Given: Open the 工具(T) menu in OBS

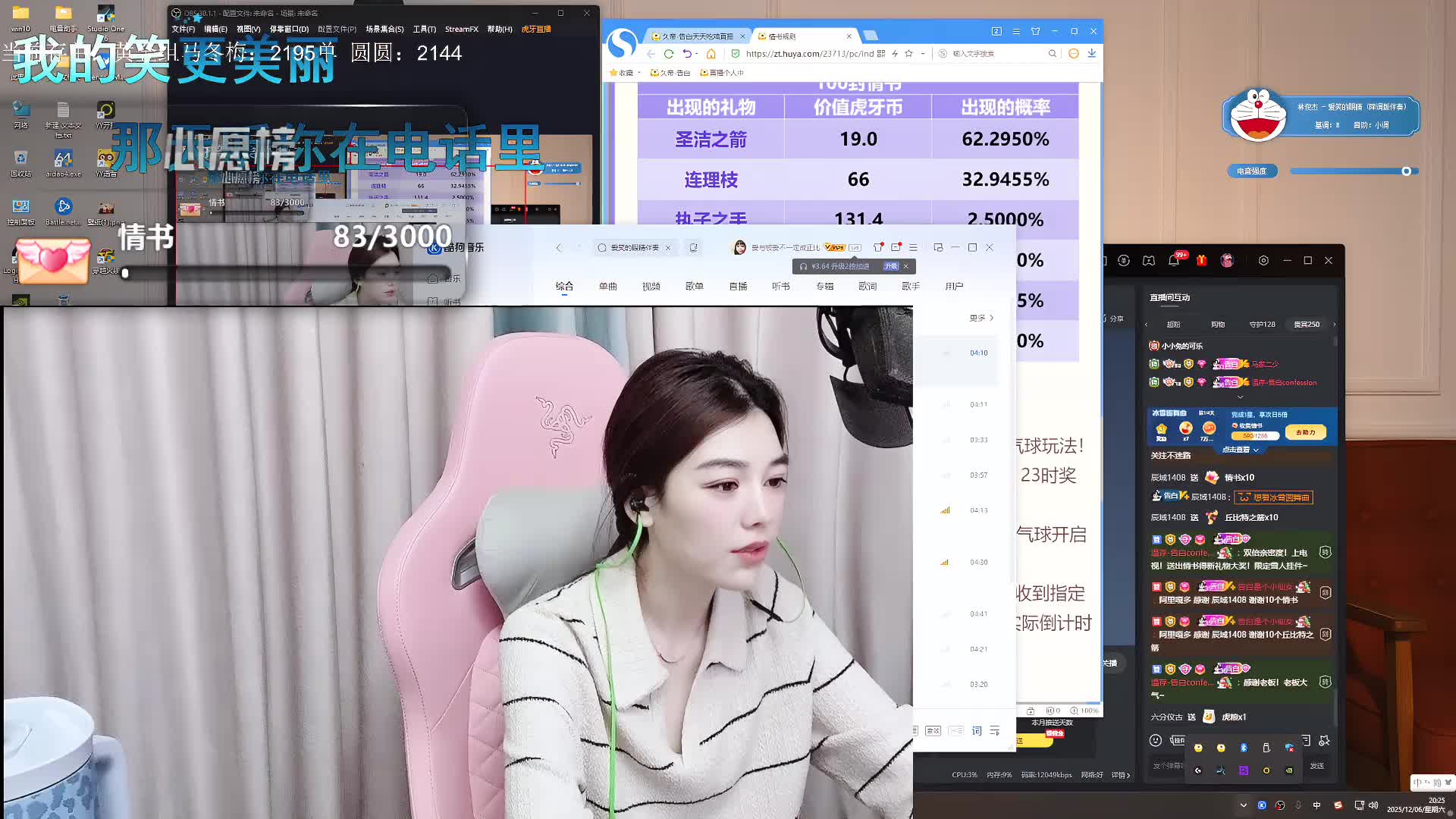Looking at the screenshot, I should pyautogui.click(x=424, y=30).
